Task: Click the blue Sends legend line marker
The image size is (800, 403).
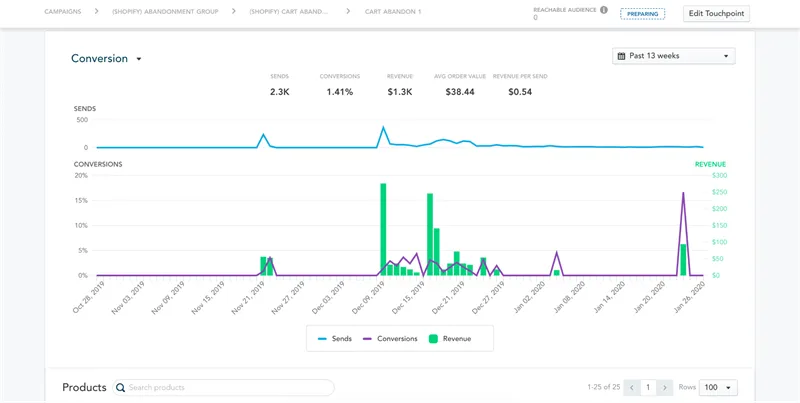Action: [322, 339]
